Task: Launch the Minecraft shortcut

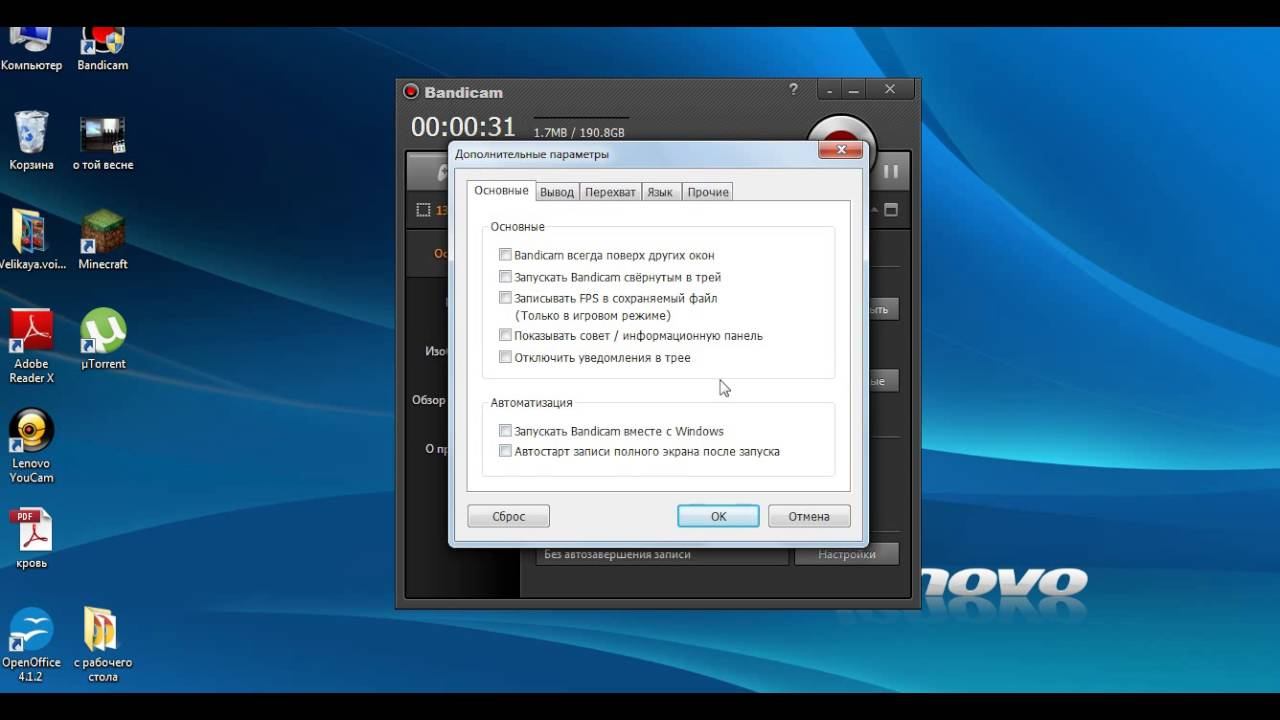Action: point(103,240)
